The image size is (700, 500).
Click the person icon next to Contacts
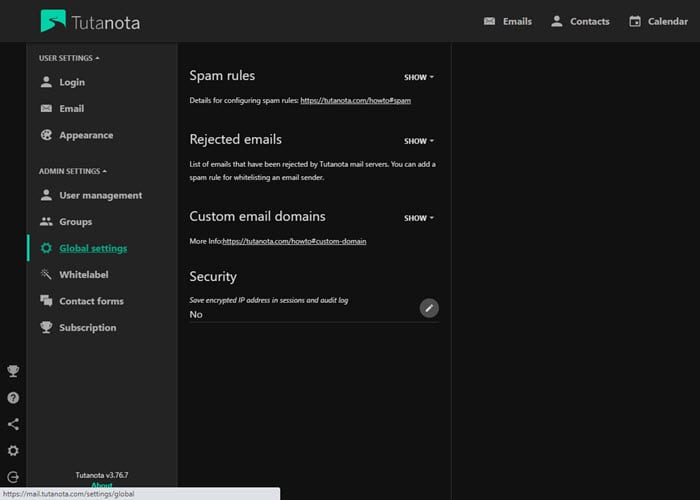(556, 21)
